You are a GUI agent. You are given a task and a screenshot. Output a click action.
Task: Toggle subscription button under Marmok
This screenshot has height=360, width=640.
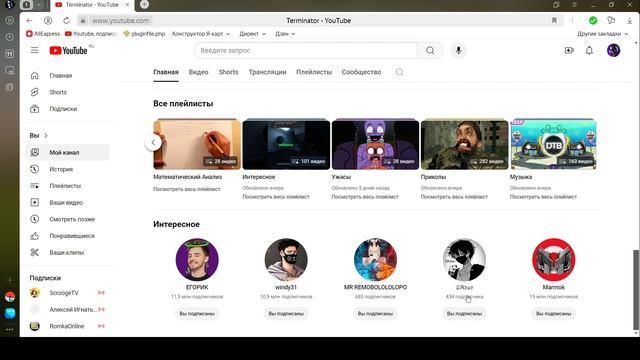(553, 313)
